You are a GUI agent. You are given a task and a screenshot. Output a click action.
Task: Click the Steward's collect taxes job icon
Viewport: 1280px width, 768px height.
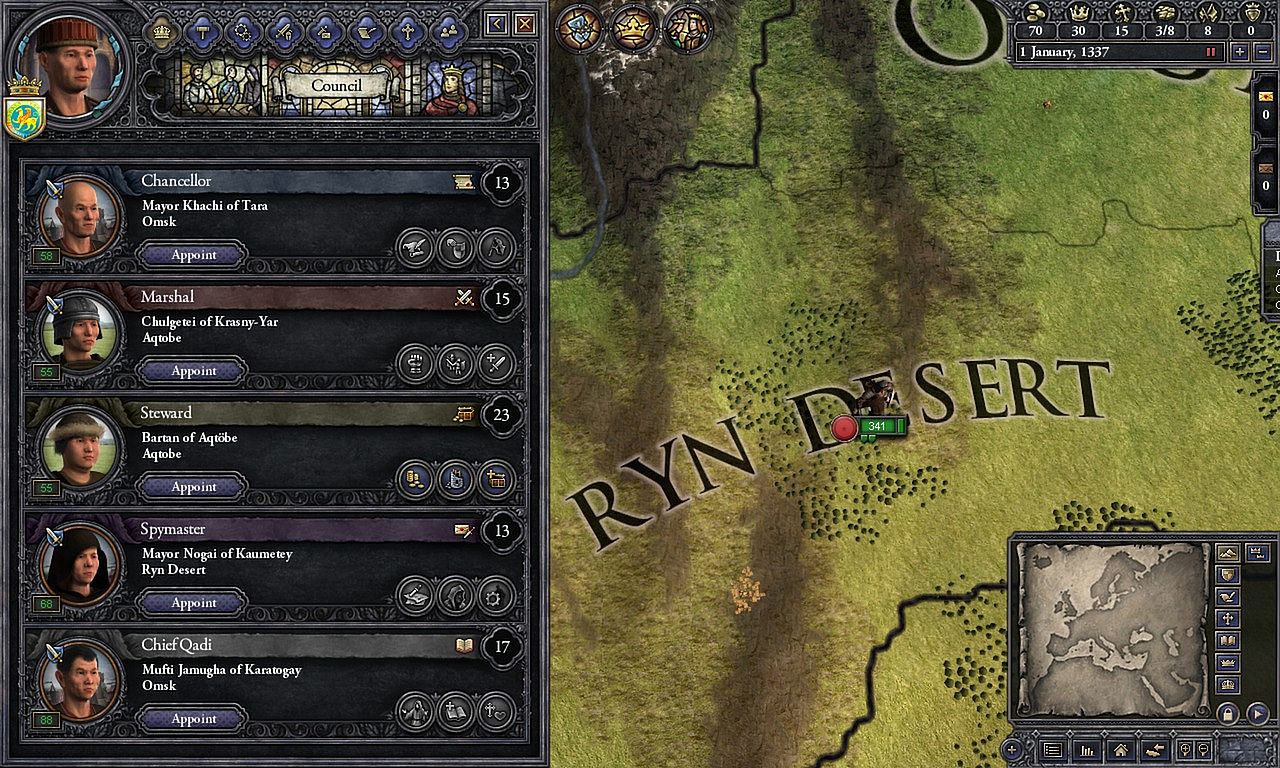point(415,479)
